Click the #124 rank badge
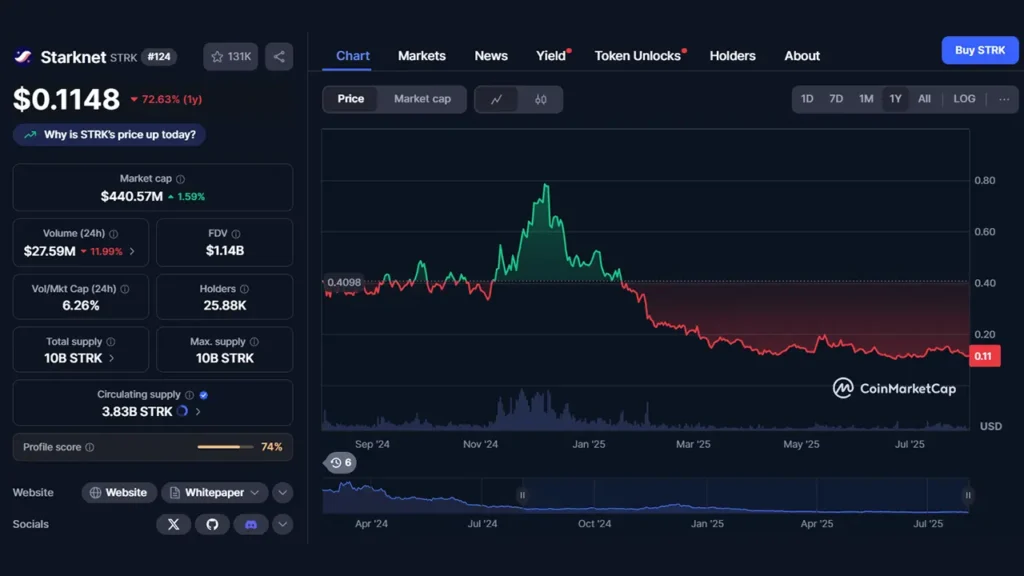Image resolution: width=1024 pixels, height=576 pixels. click(x=159, y=57)
